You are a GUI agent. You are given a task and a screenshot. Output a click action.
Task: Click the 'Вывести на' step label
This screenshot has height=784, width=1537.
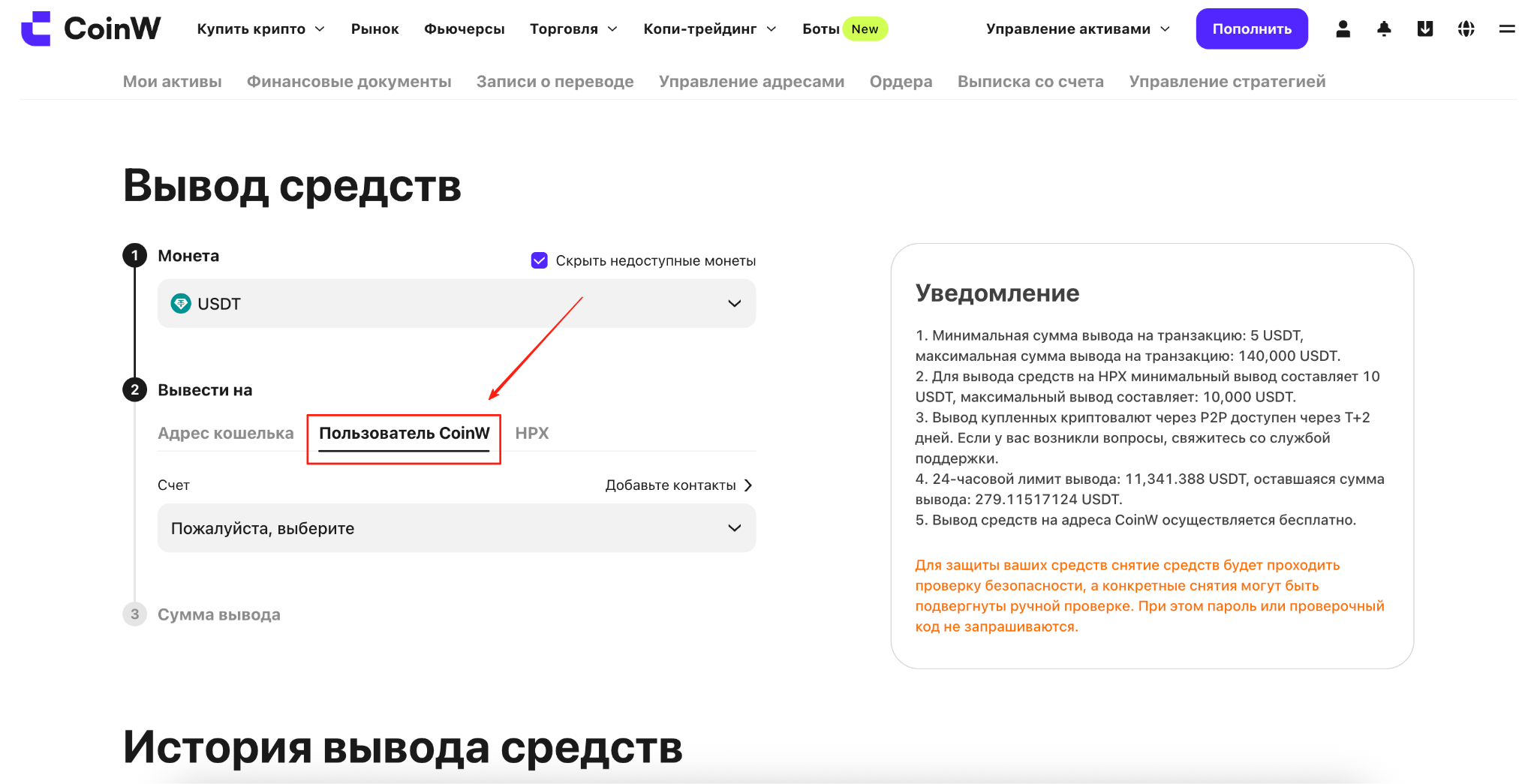[205, 390]
